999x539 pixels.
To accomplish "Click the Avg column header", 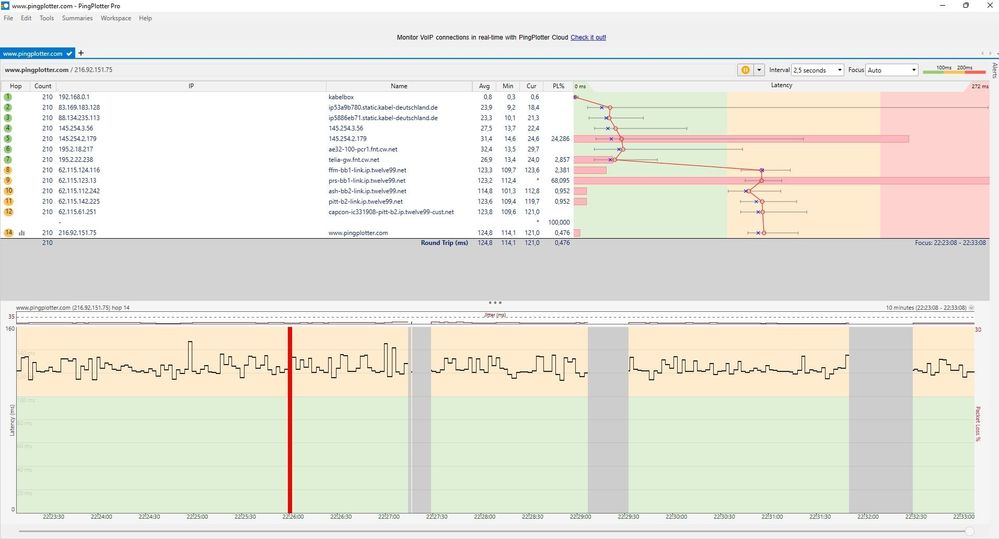I will point(484,86).
